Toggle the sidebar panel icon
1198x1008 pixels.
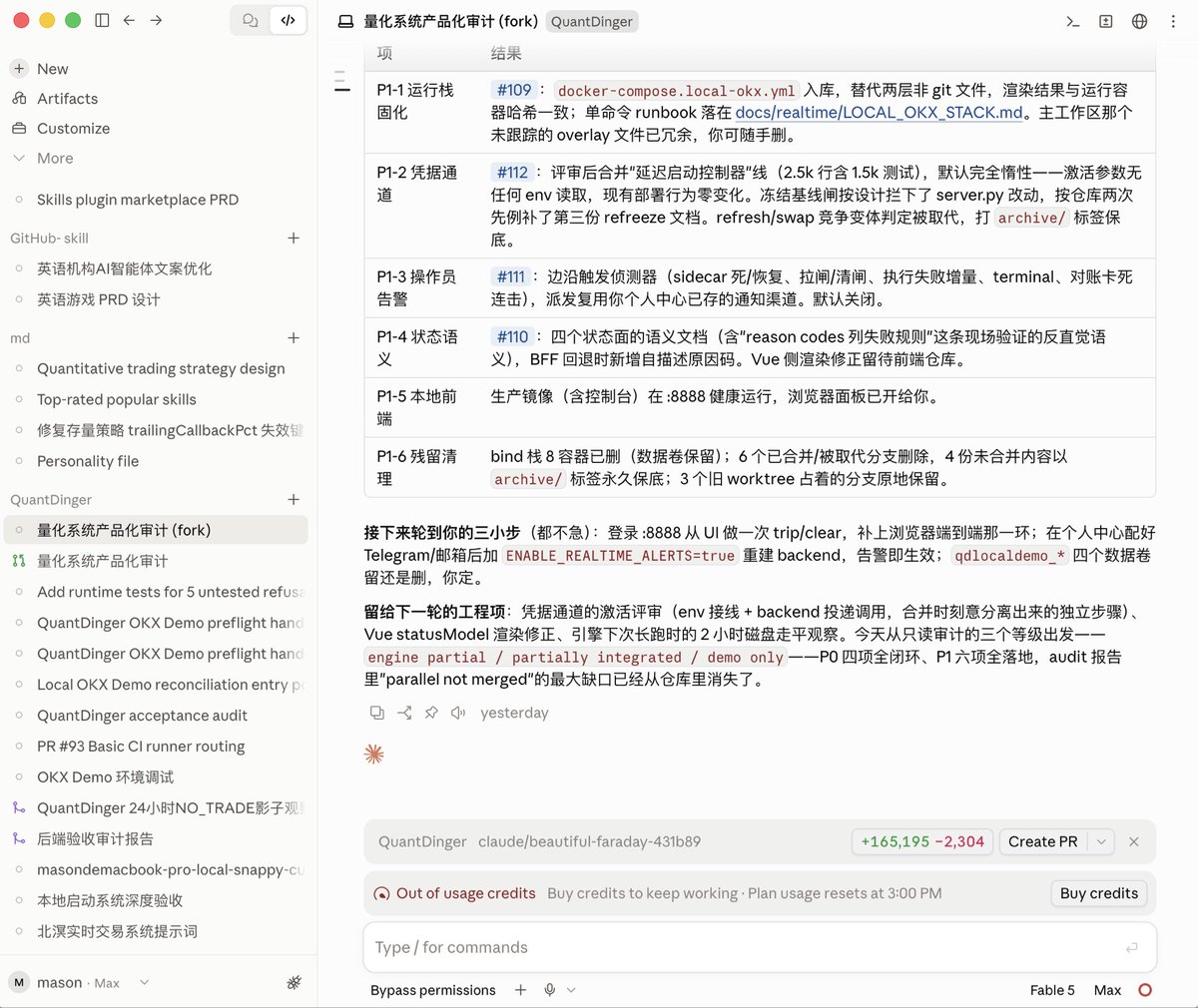click(102, 20)
